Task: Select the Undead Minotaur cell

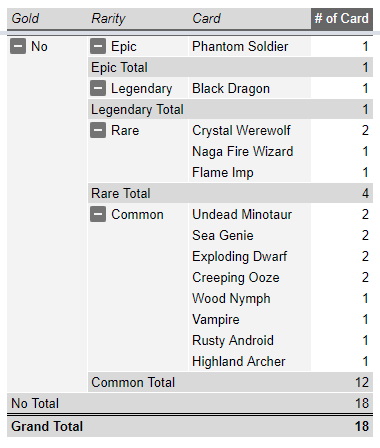Action: coord(250,214)
